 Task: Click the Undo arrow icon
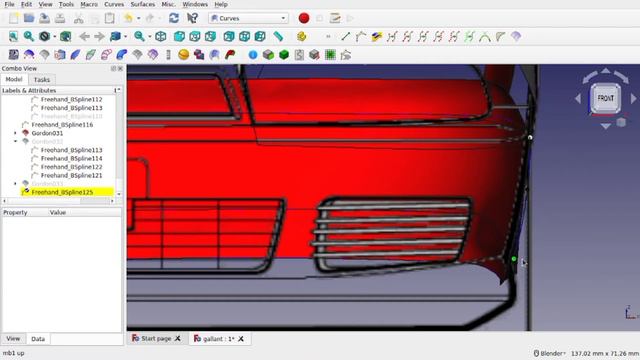128,18
